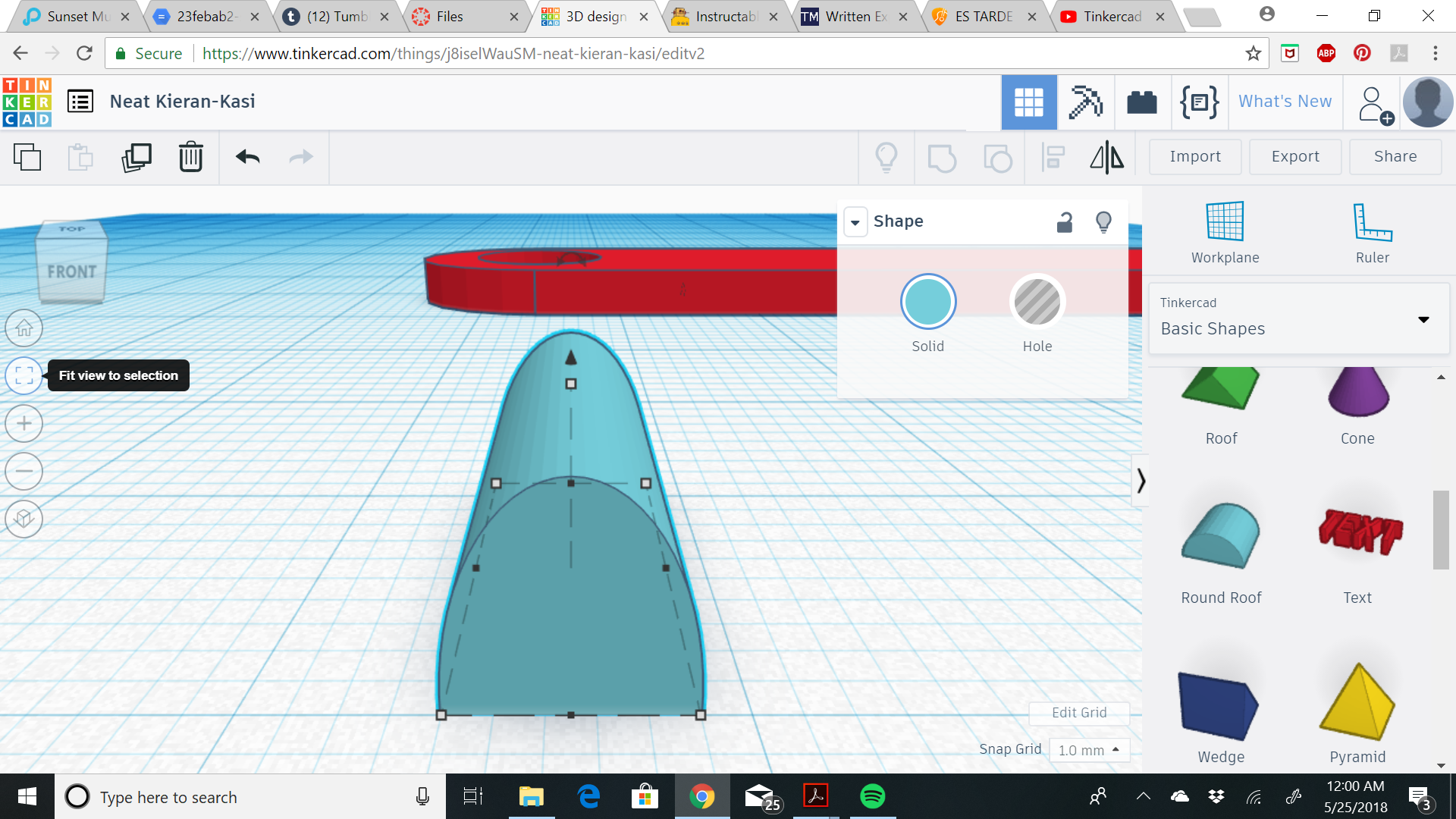Select the Workplane tool
The height and width of the screenshot is (819, 1456).
[1225, 233]
